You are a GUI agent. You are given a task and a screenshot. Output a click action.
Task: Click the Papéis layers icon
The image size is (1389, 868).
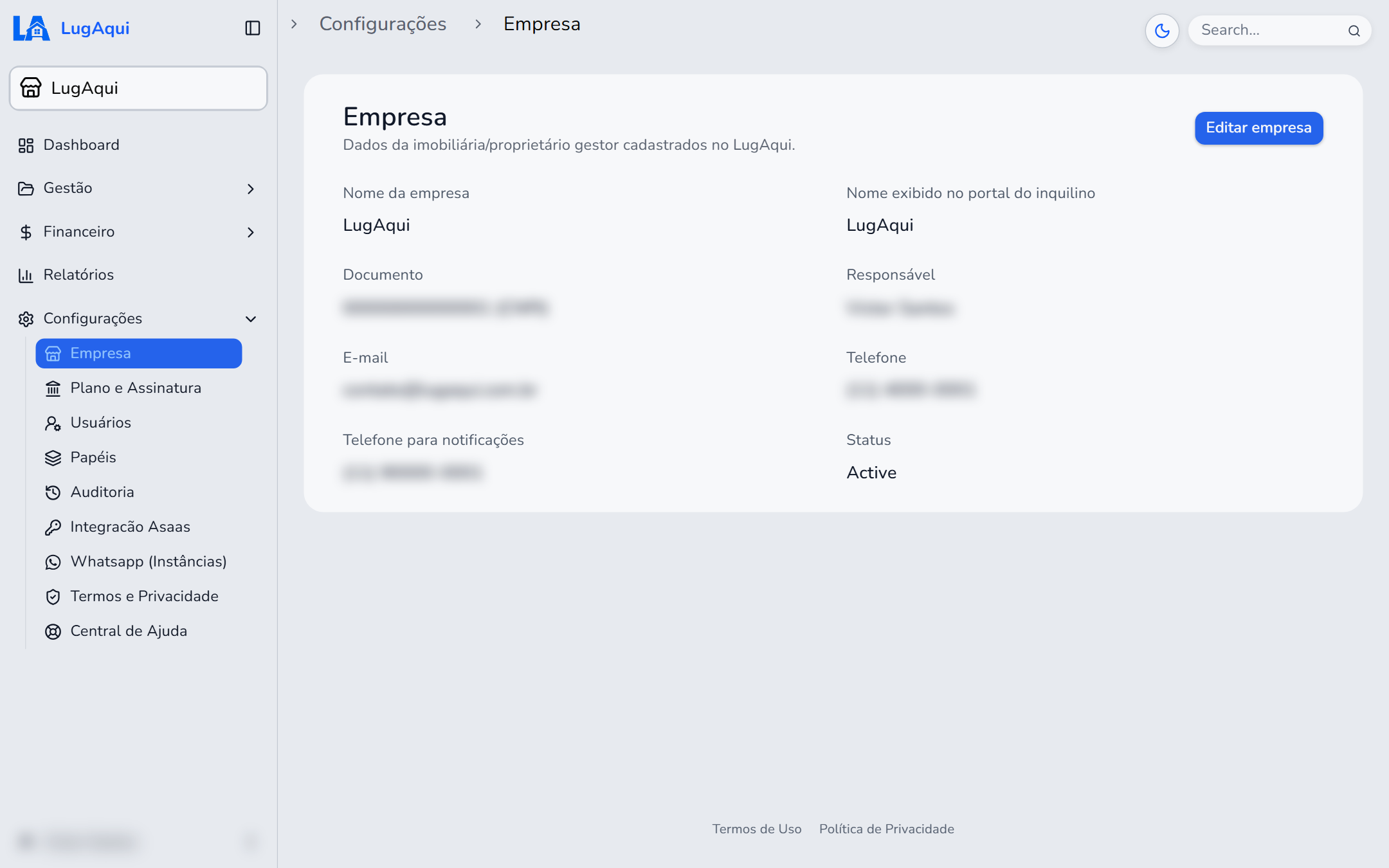tap(53, 458)
